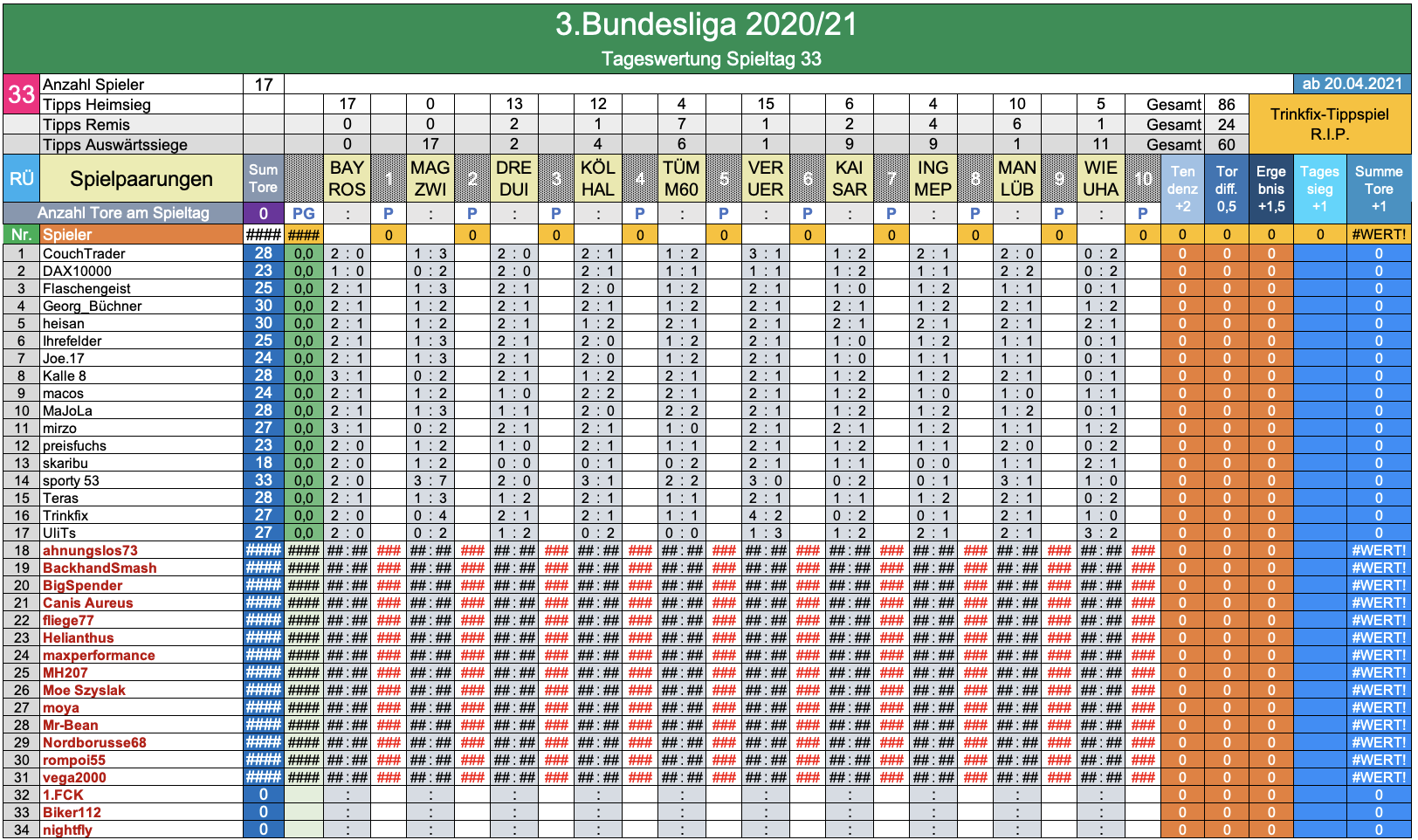Screen dimensions: 1418x840
Task: Select the 'Tipps Heimsieg' row label
Action: tap(141, 105)
